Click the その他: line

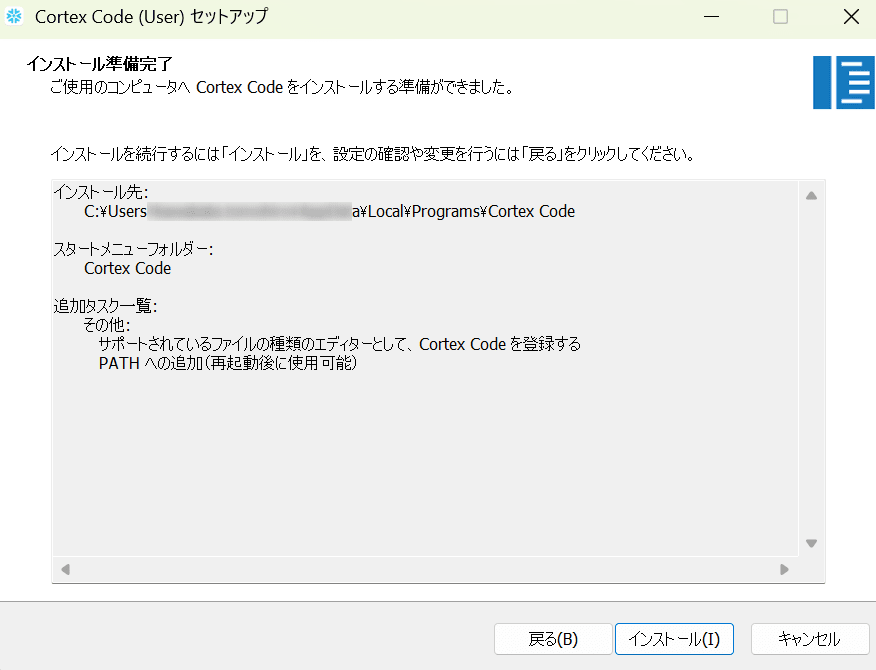pos(107,325)
